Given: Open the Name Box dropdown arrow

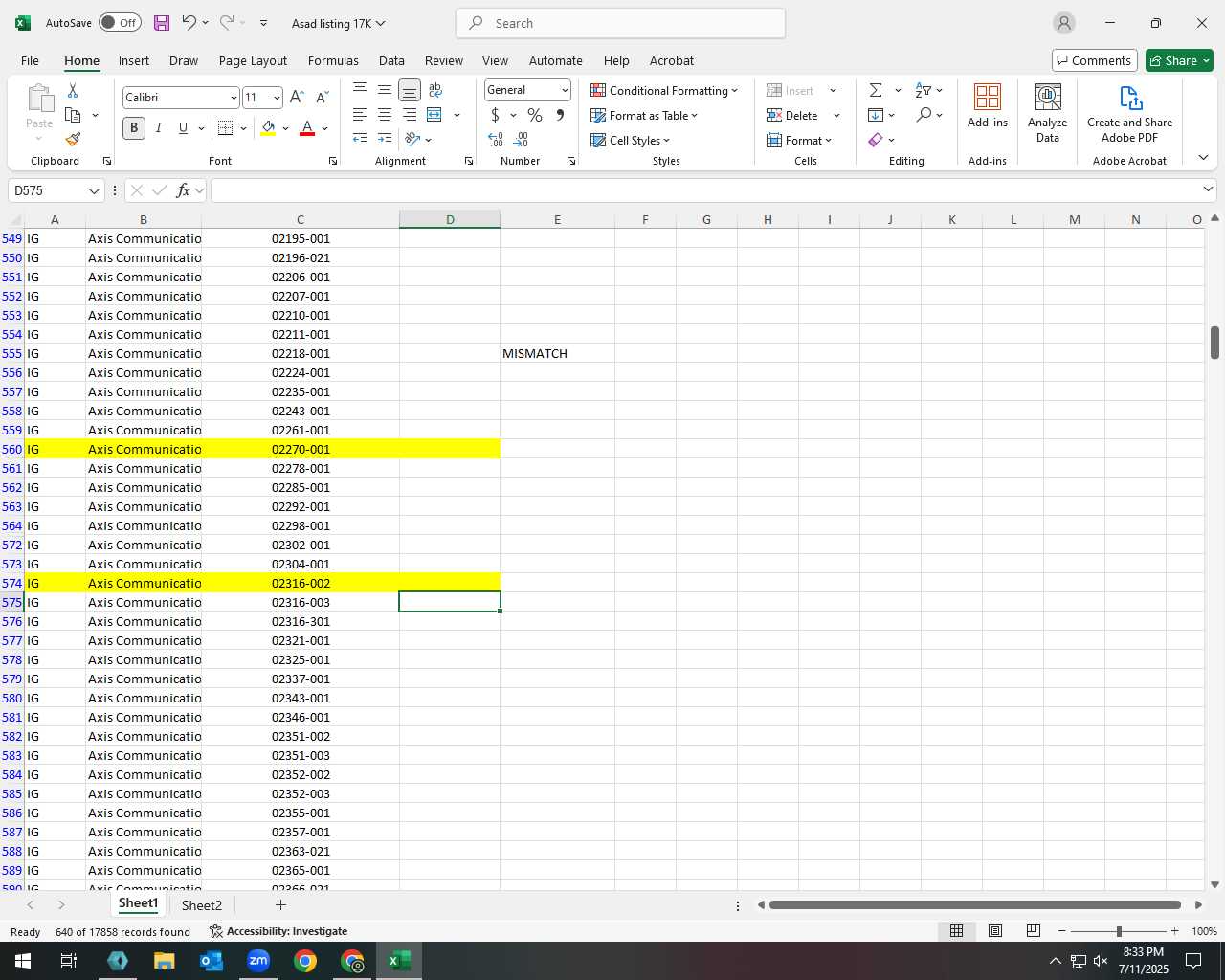Looking at the screenshot, I should (x=94, y=190).
